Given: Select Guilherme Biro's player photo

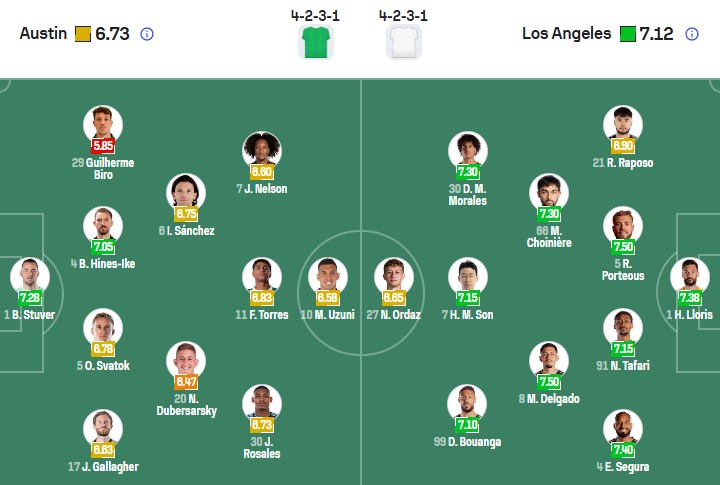Looking at the screenshot, I should (x=102, y=126).
